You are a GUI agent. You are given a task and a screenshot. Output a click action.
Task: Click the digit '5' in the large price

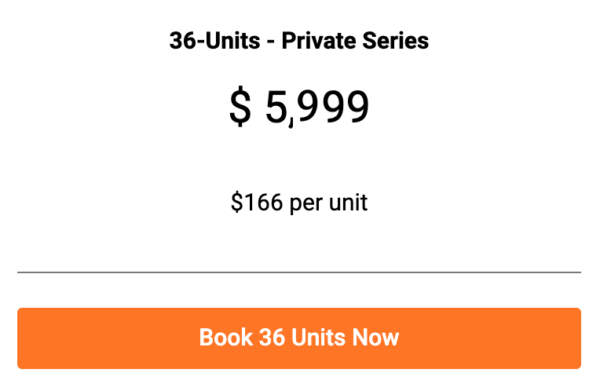[276, 106]
